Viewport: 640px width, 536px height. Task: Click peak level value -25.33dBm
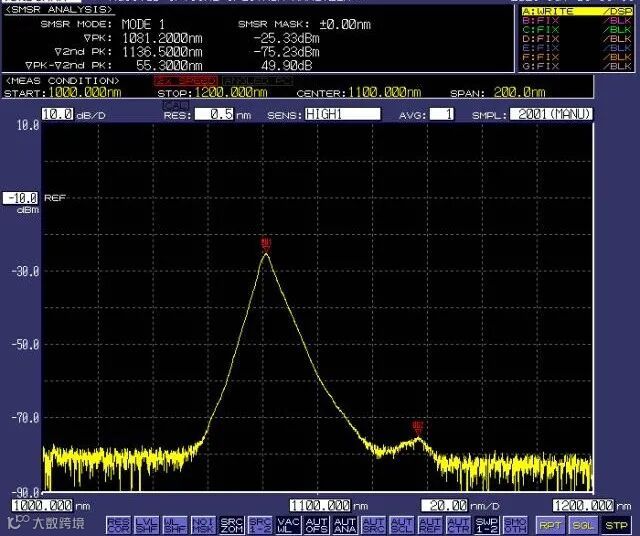coord(287,38)
